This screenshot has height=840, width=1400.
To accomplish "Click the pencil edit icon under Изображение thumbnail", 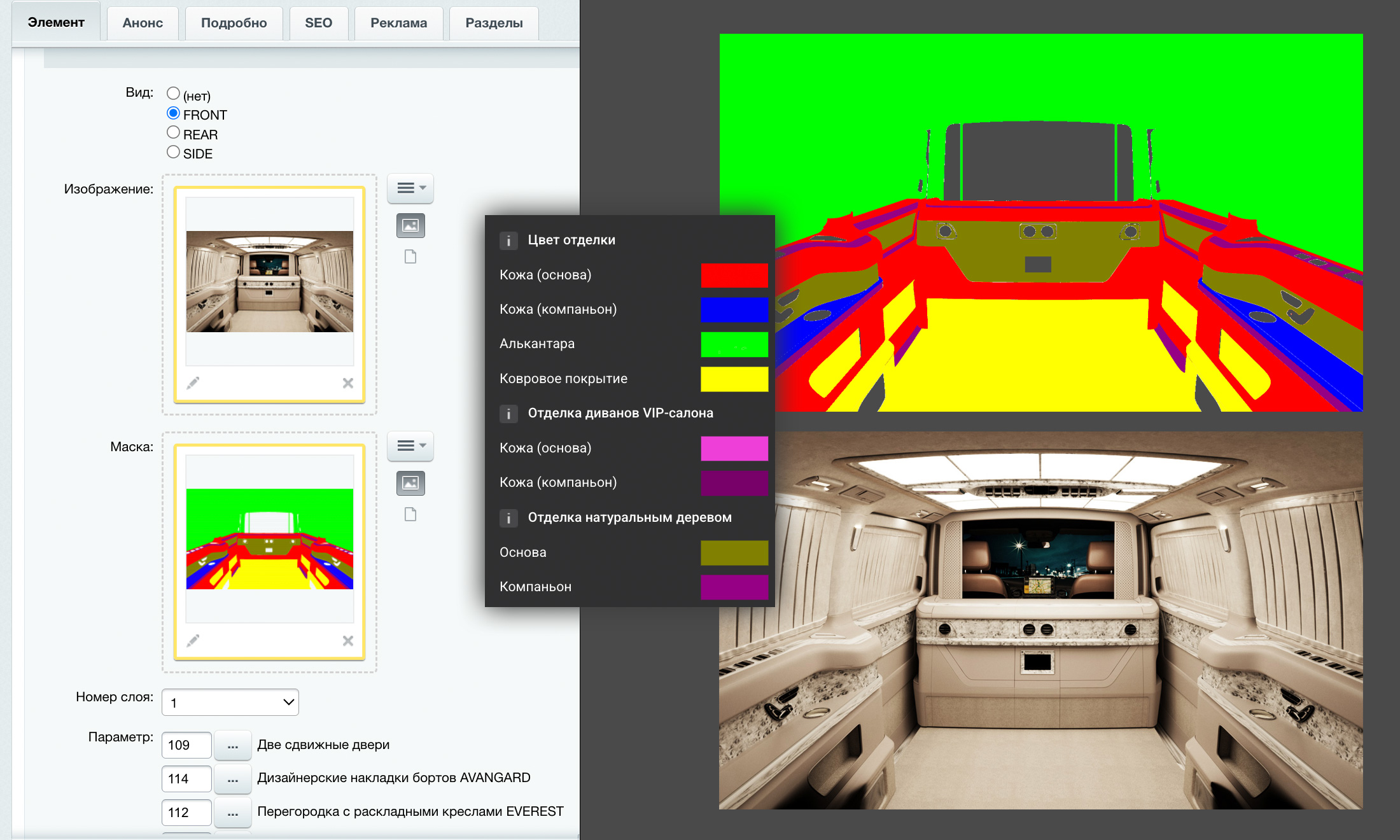I will [193, 382].
